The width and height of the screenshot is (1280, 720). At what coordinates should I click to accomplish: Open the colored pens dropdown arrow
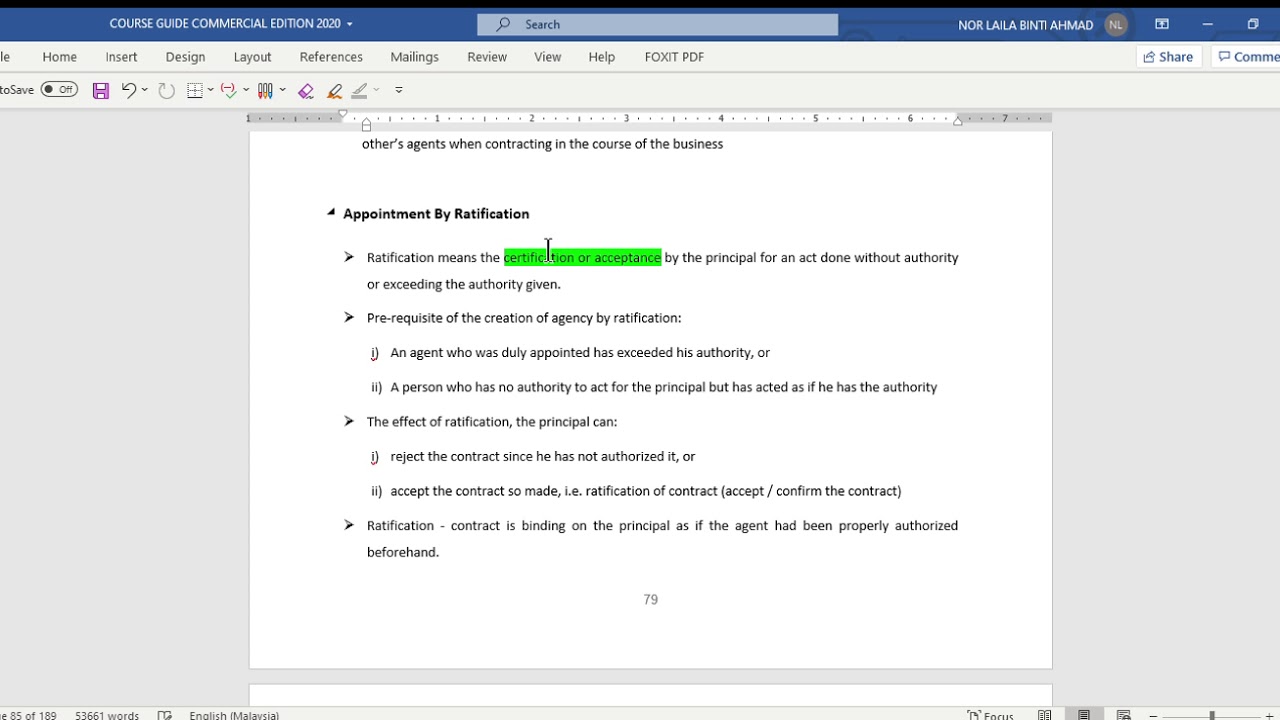coord(282,90)
